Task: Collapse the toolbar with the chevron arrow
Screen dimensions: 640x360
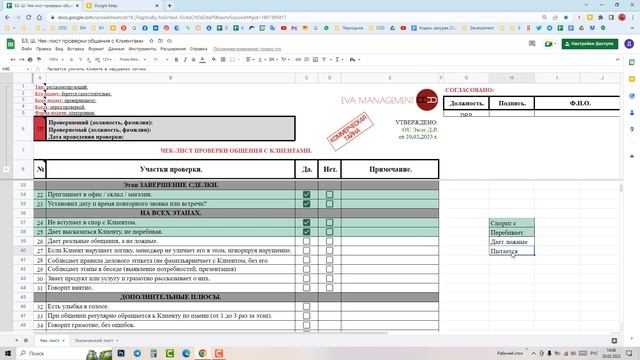Action: pyautogui.click(x=617, y=60)
